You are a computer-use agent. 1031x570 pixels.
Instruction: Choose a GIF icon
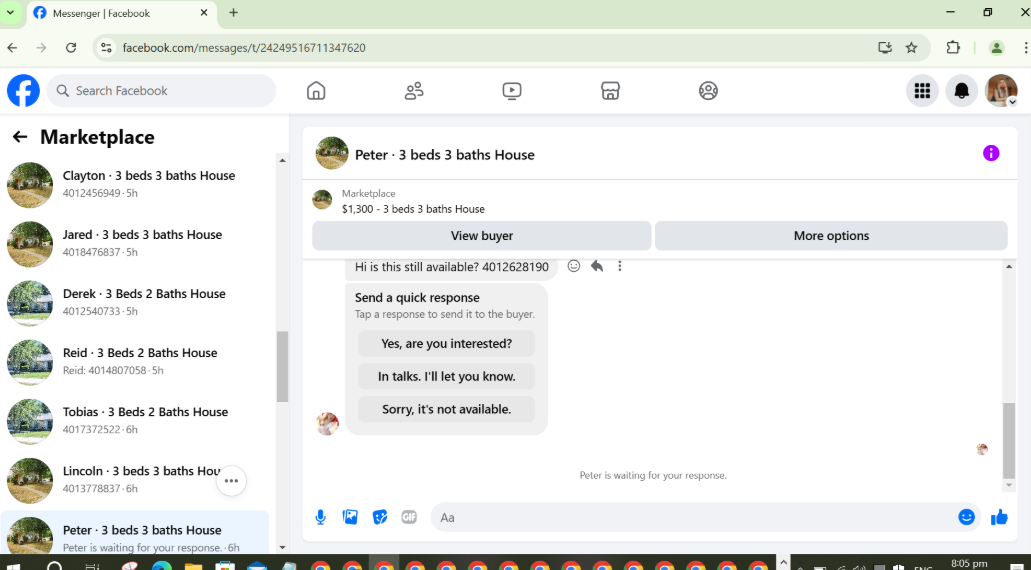tap(409, 517)
